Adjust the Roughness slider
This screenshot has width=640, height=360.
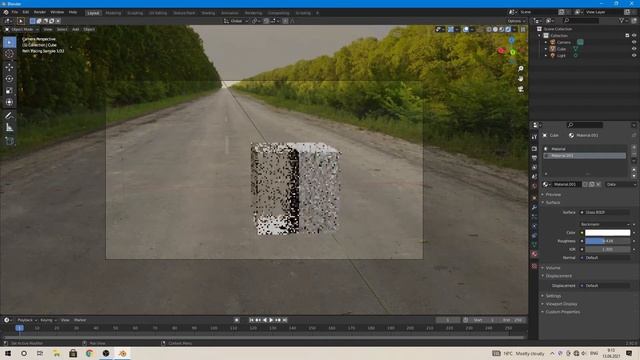[x=607, y=241]
